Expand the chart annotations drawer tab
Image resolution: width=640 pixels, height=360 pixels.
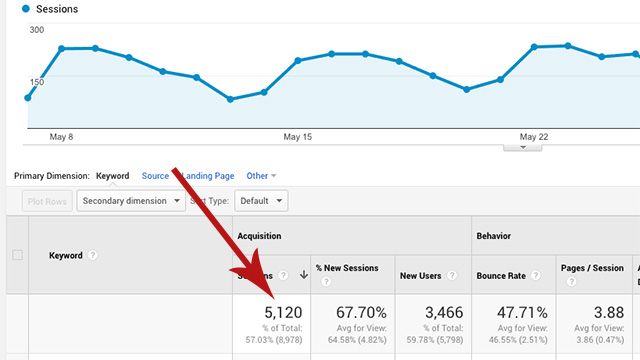pos(522,147)
